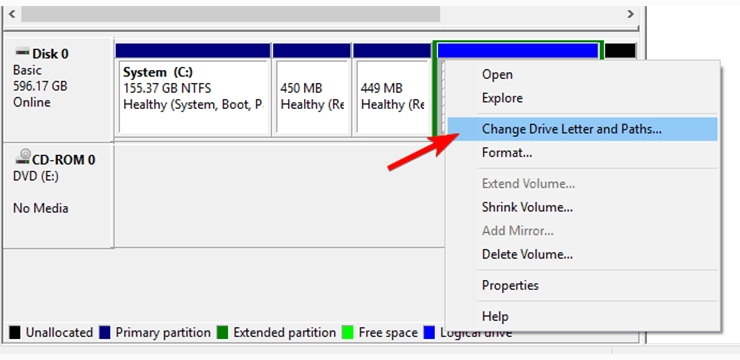Click the CD-ROM 0 label

pyautogui.click(x=64, y=159)
